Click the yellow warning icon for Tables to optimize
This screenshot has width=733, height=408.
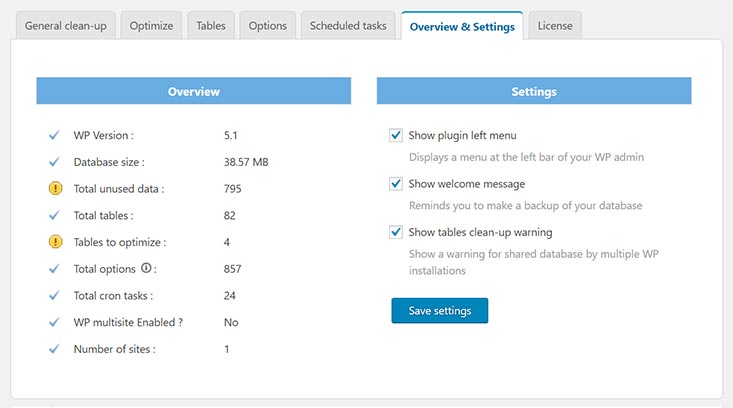click(x=55, y=242)
